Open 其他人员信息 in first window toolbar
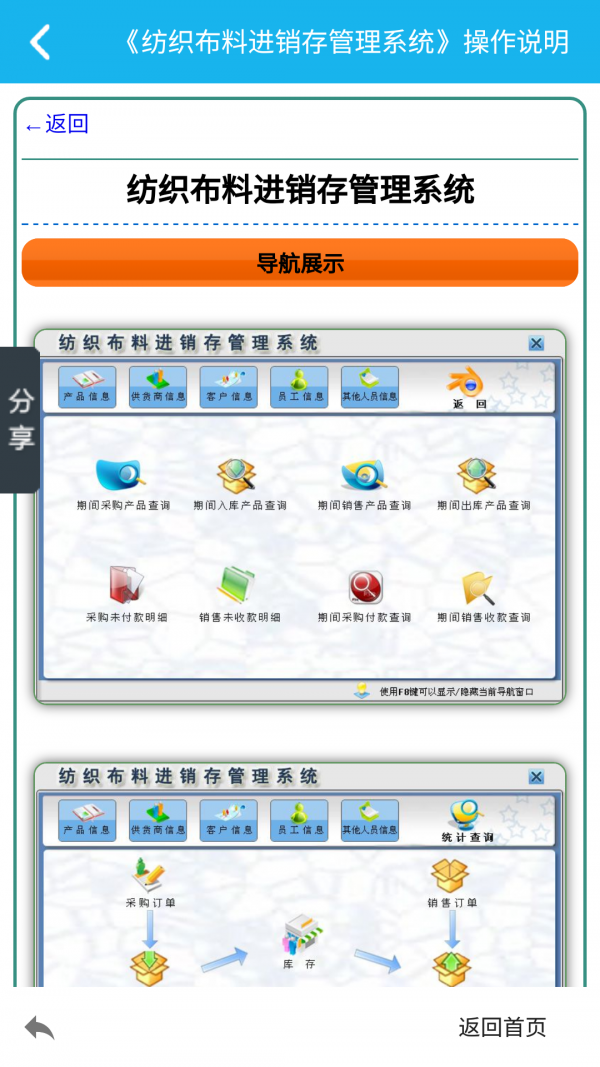 coord(370,387)
